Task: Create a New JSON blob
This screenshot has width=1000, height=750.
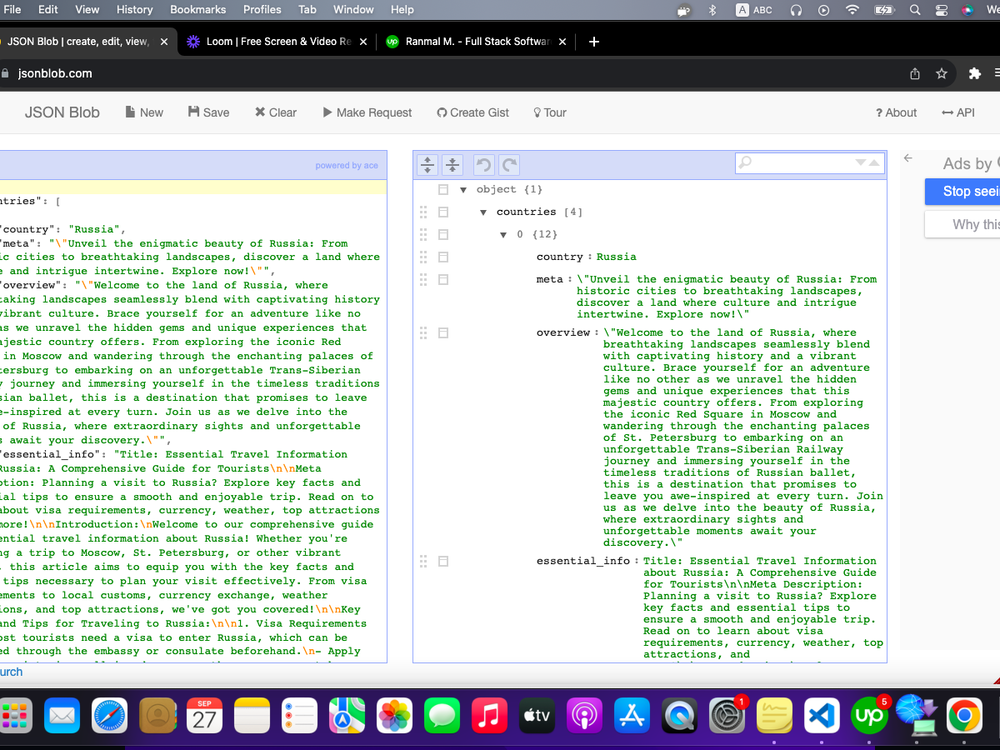Action: (x=143, y=112)
